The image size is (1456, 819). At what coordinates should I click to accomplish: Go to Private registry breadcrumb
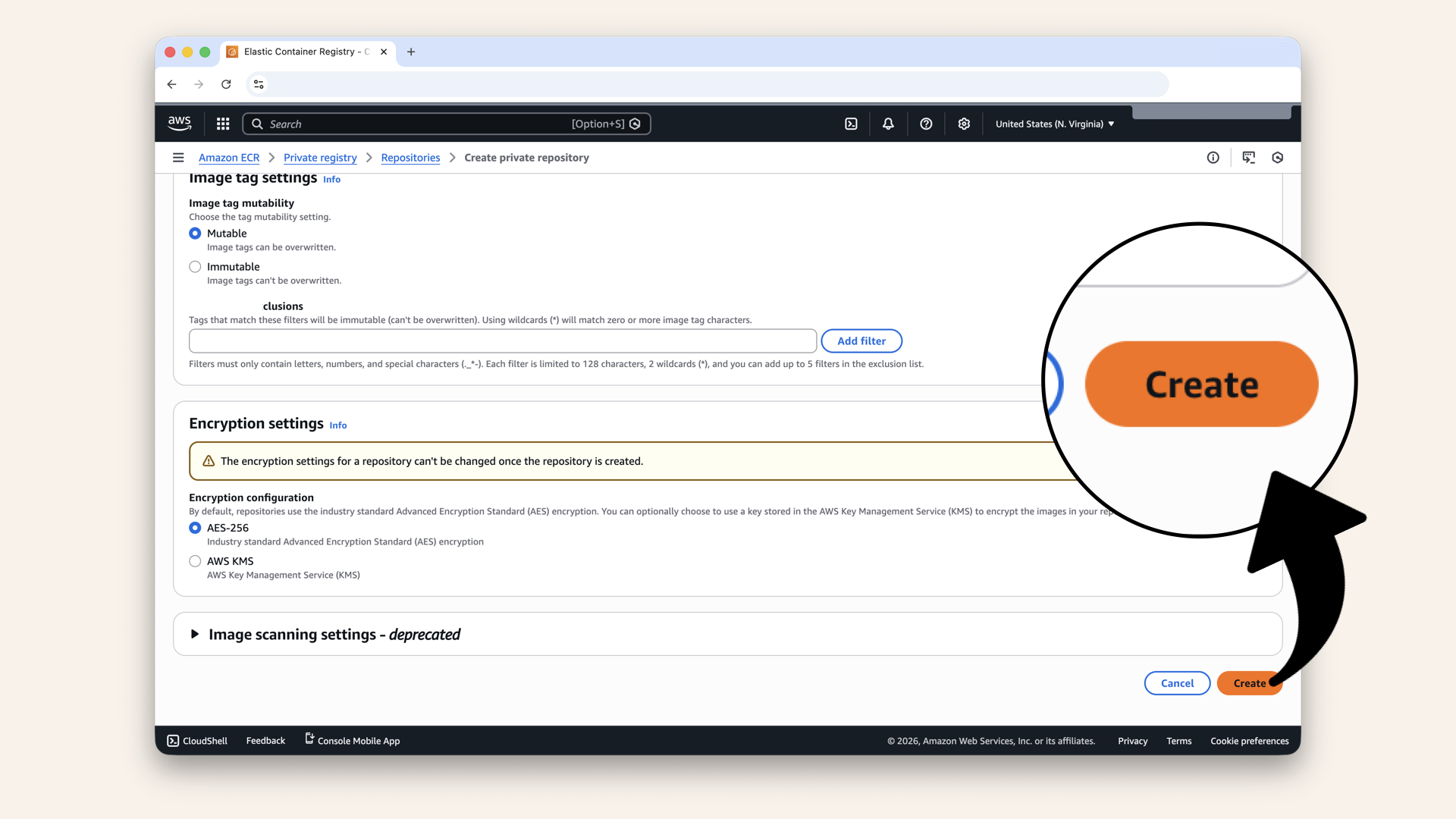pos(320,158)
